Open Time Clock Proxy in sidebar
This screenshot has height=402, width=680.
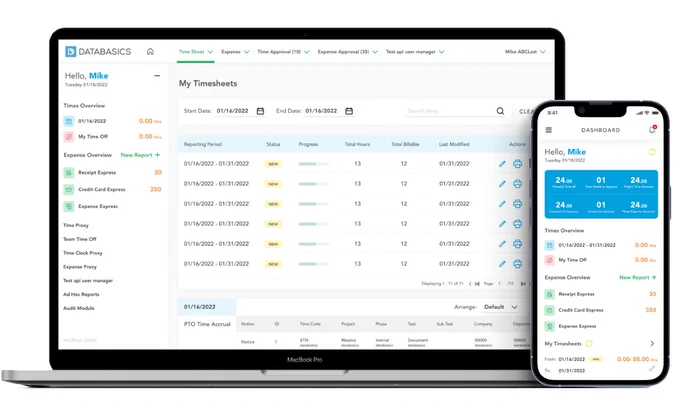pos(83,253)
